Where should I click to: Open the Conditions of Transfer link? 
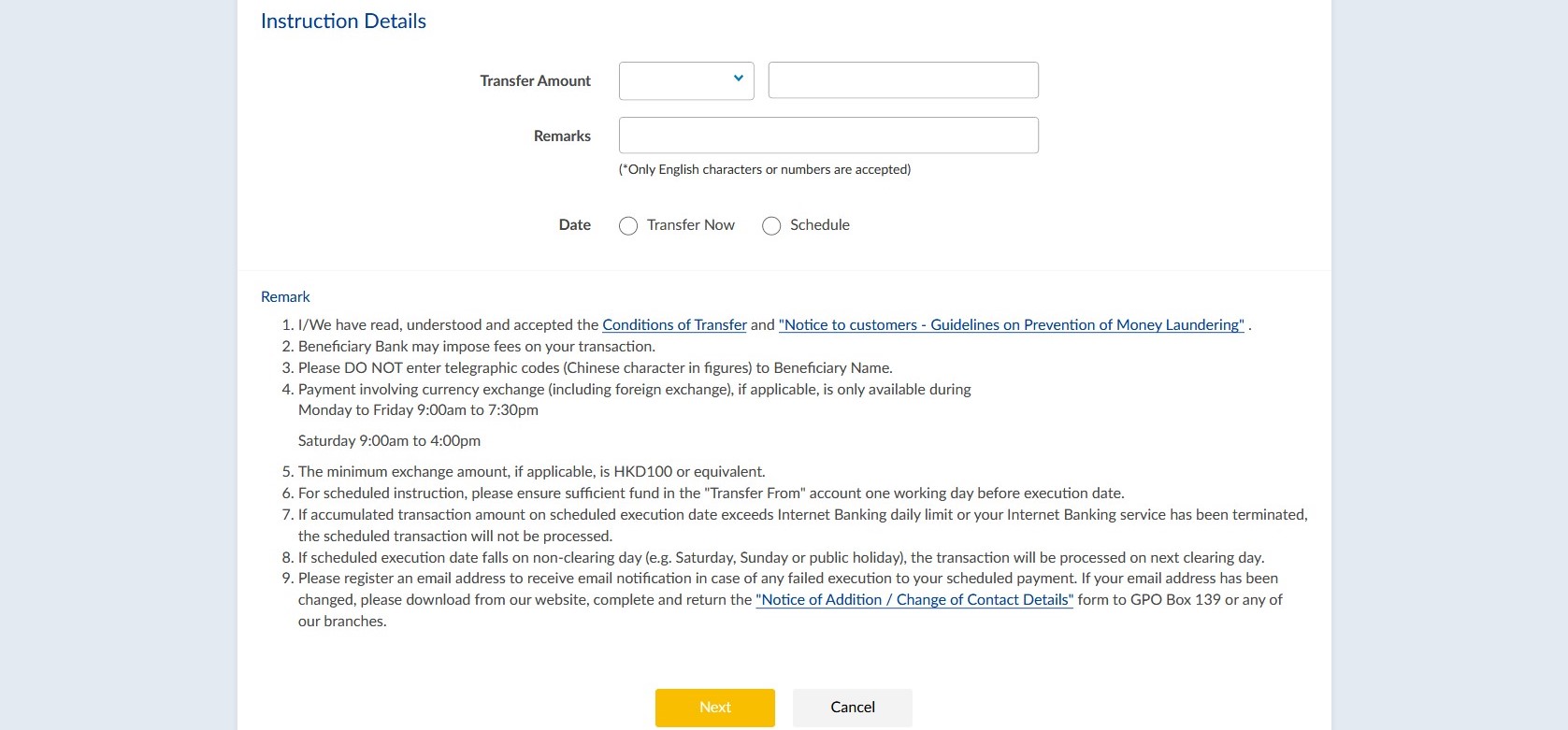pyautogui.click(x=674, y=325)
